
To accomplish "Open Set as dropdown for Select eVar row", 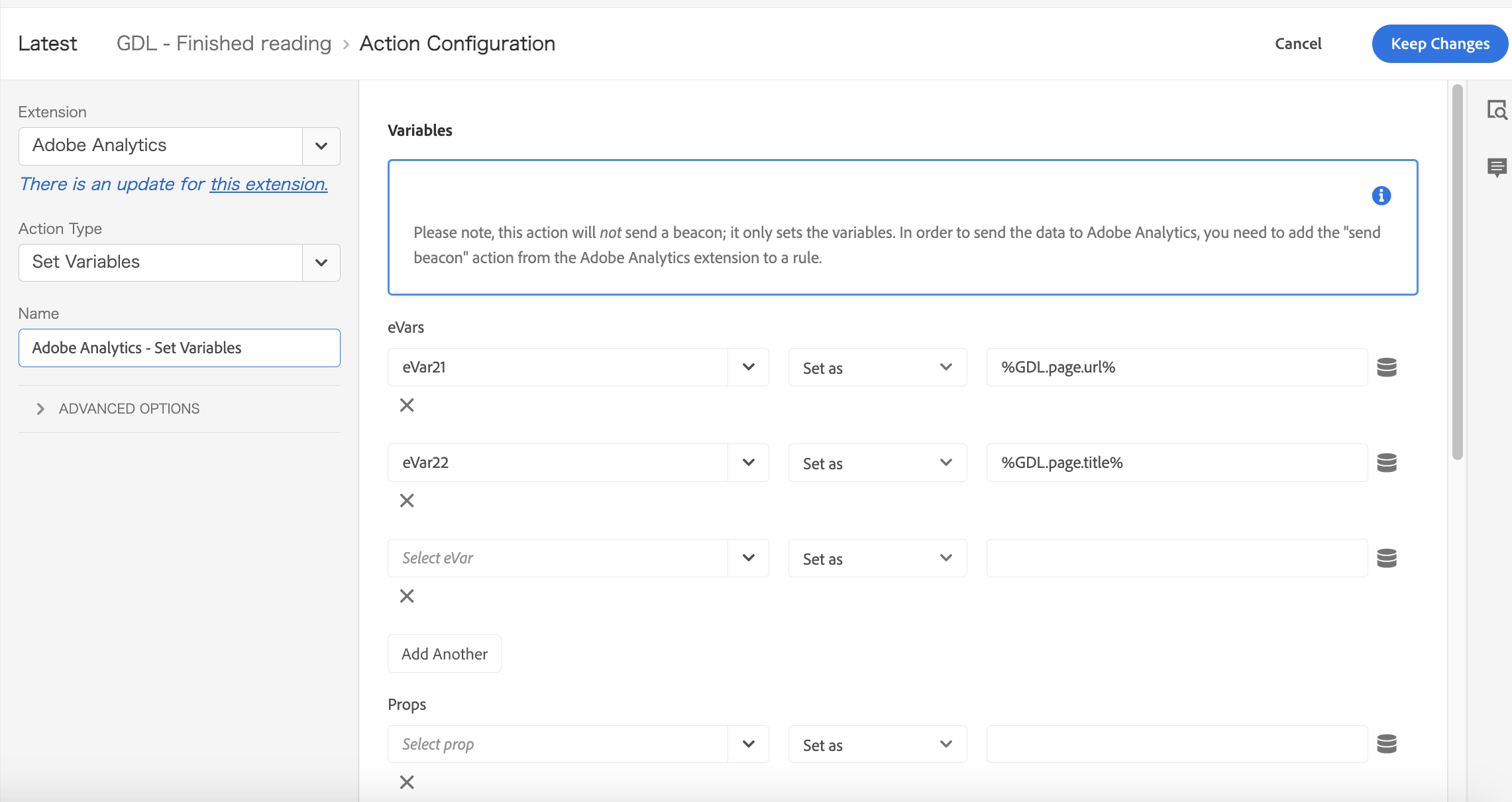I will point(877,558).
